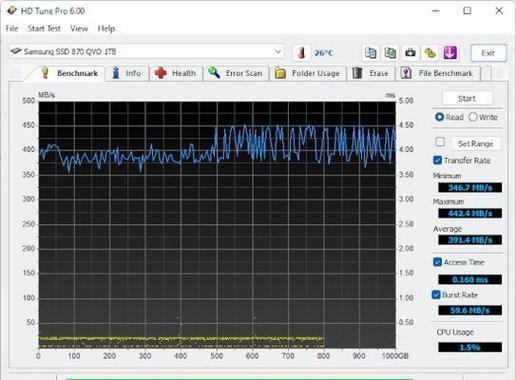The image size is (516, 380).
Task: Click the Exit button
Action: coord(488,53)
